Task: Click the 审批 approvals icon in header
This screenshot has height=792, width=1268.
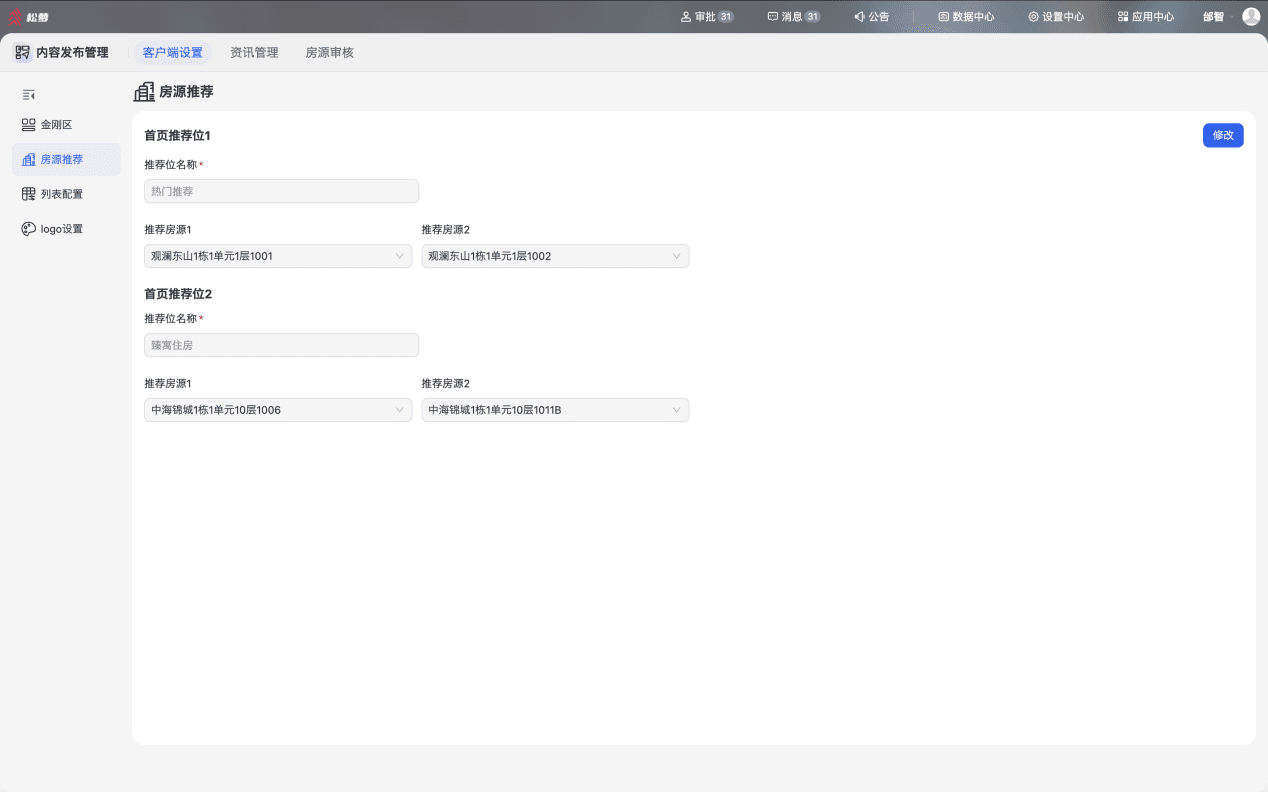Action: click(686, 17)
